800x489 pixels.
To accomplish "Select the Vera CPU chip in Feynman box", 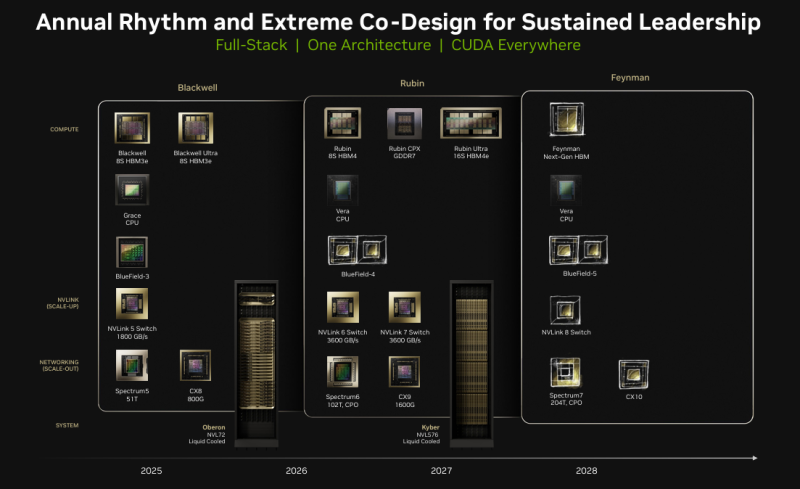I will [x=566, y=190].
